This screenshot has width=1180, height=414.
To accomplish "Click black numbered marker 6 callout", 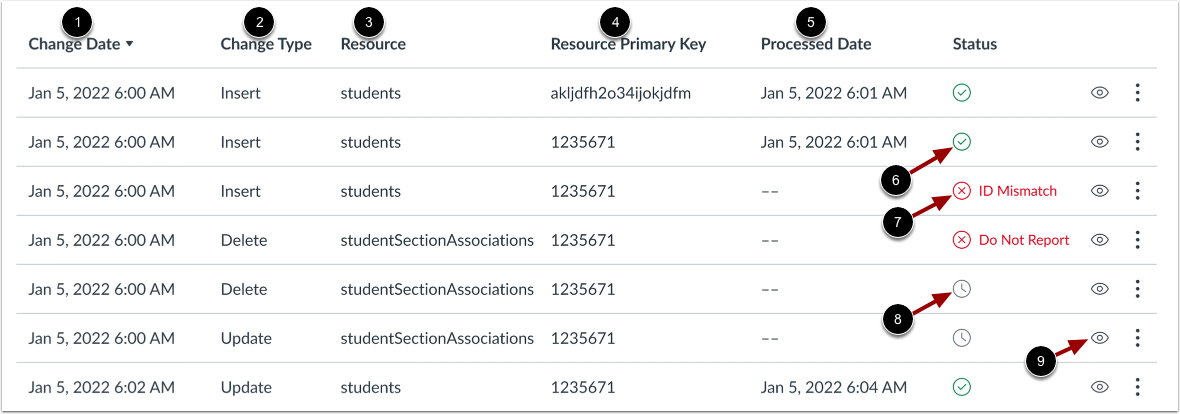I will pos(897,181).
